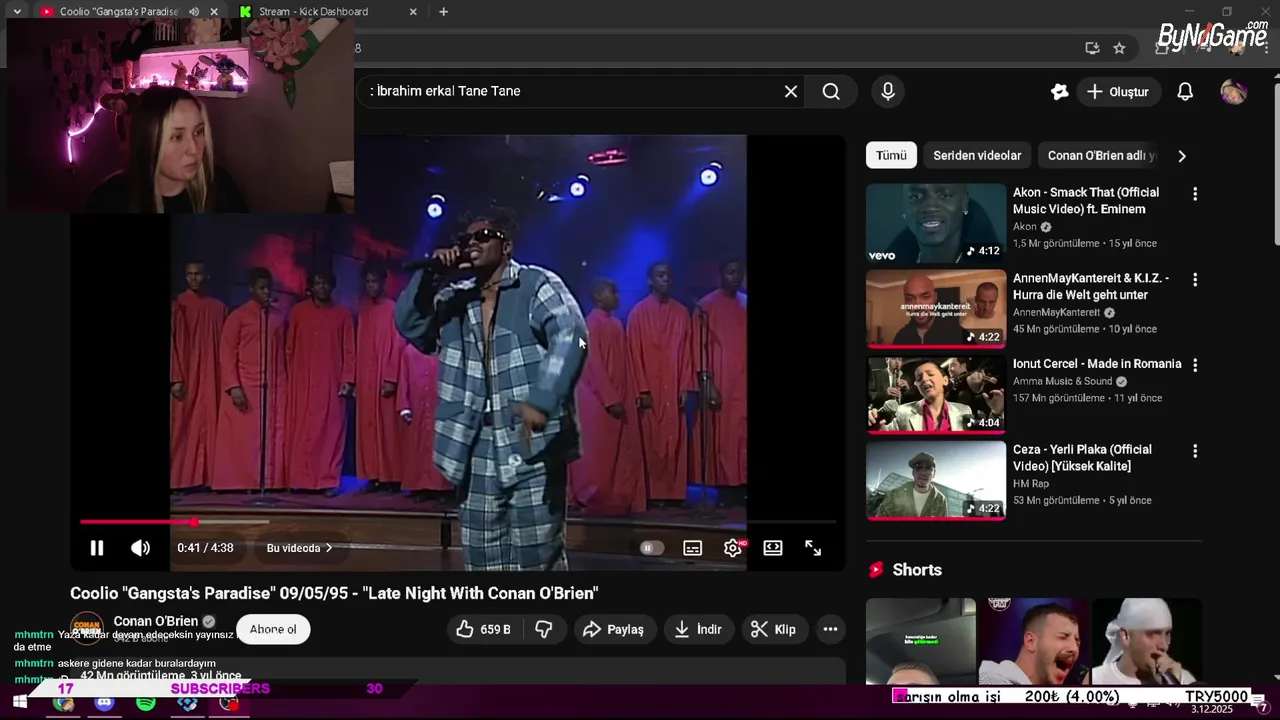The image size is (1280, 720).
Task: Open 'Ceza - Yerli Plaka' video title
Action: point(1082,458)
